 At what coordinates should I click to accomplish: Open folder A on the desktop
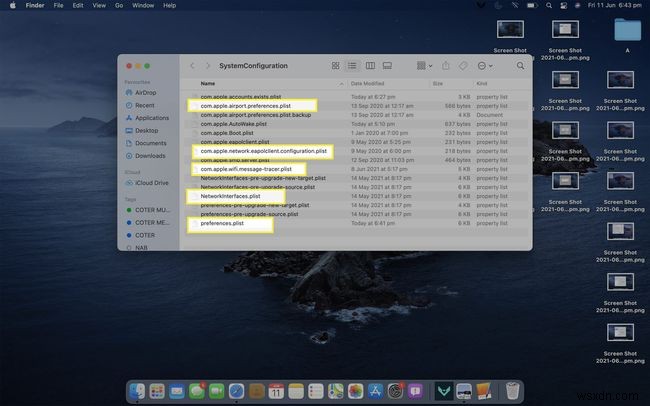click(628, 30)
